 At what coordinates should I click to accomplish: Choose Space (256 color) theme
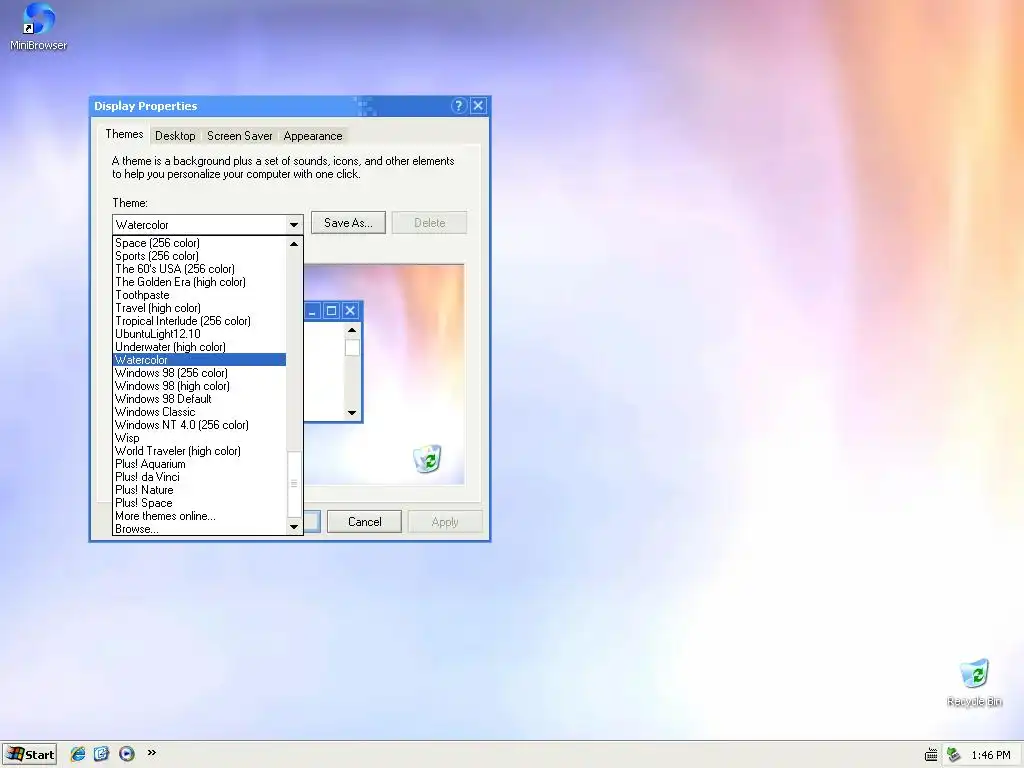tap(200, 243)
